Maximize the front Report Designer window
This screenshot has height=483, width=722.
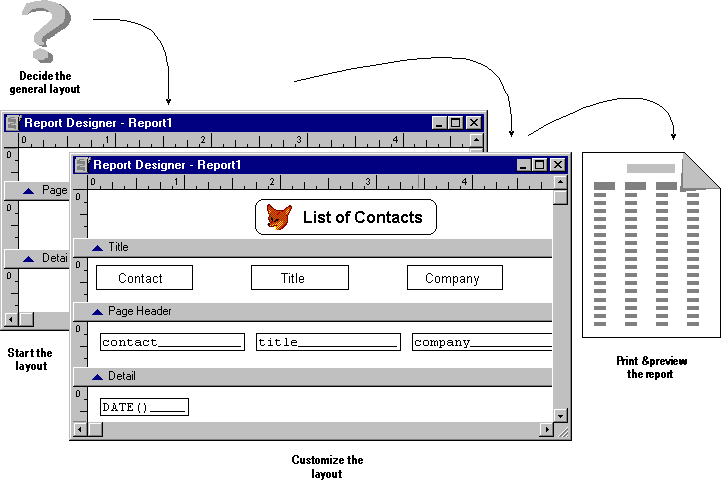click(x=540, y=165)
